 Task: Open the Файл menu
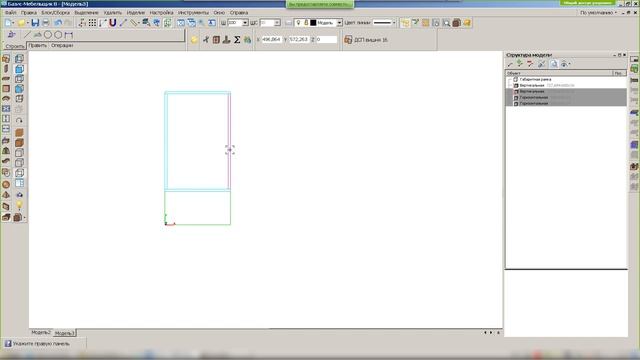click(11, 13)
